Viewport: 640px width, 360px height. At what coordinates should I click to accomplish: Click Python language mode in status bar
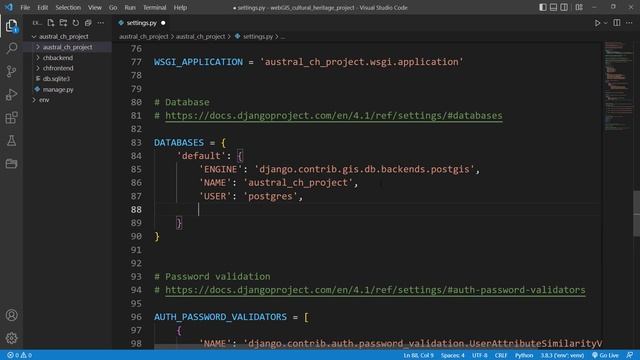(524, 355)
